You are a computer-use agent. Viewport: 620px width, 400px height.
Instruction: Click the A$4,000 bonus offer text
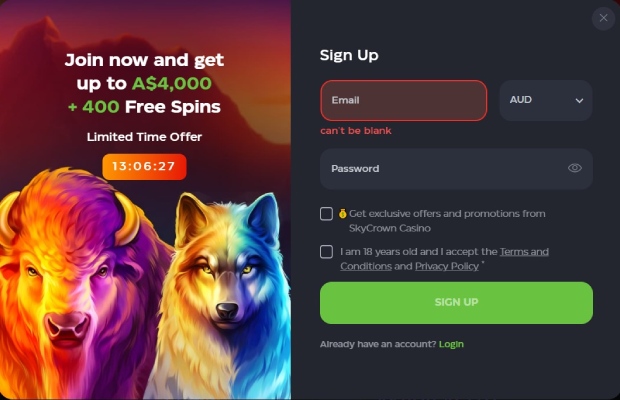[172, 83]
